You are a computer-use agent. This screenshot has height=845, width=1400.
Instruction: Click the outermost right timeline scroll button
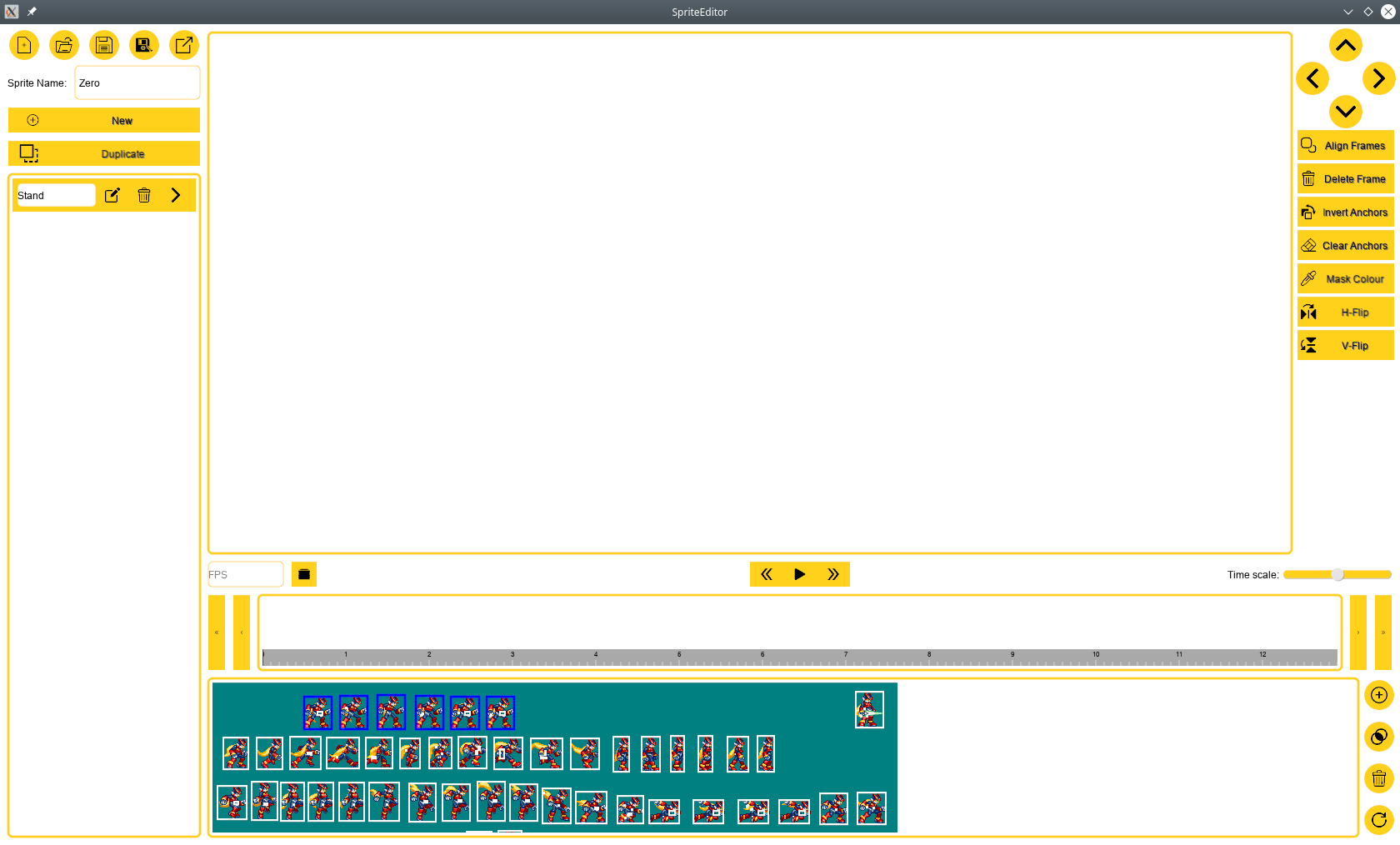1383,632
